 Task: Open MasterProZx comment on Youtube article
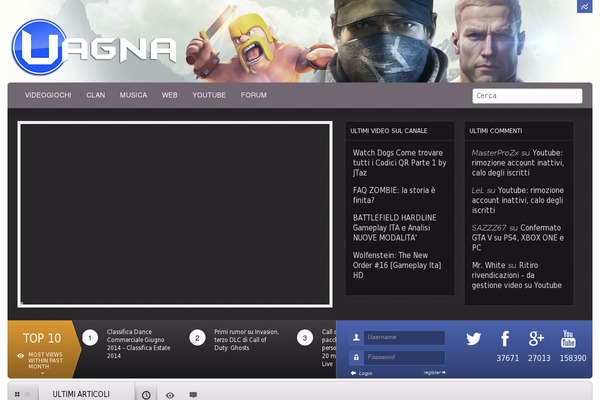coord(518,163)
